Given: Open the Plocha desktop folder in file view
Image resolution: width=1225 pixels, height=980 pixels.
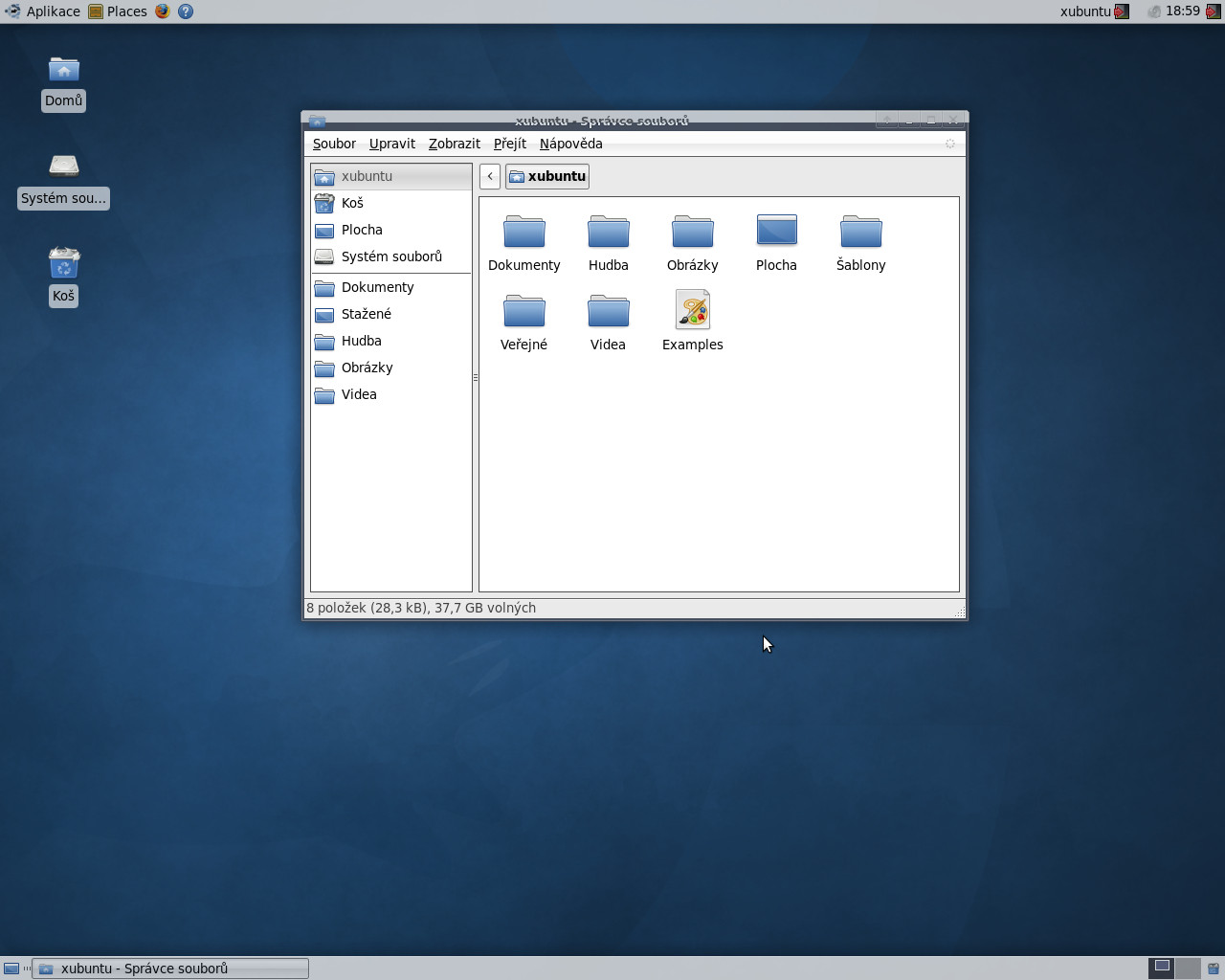Looking at the screenshot, I should tap(776, 231).
